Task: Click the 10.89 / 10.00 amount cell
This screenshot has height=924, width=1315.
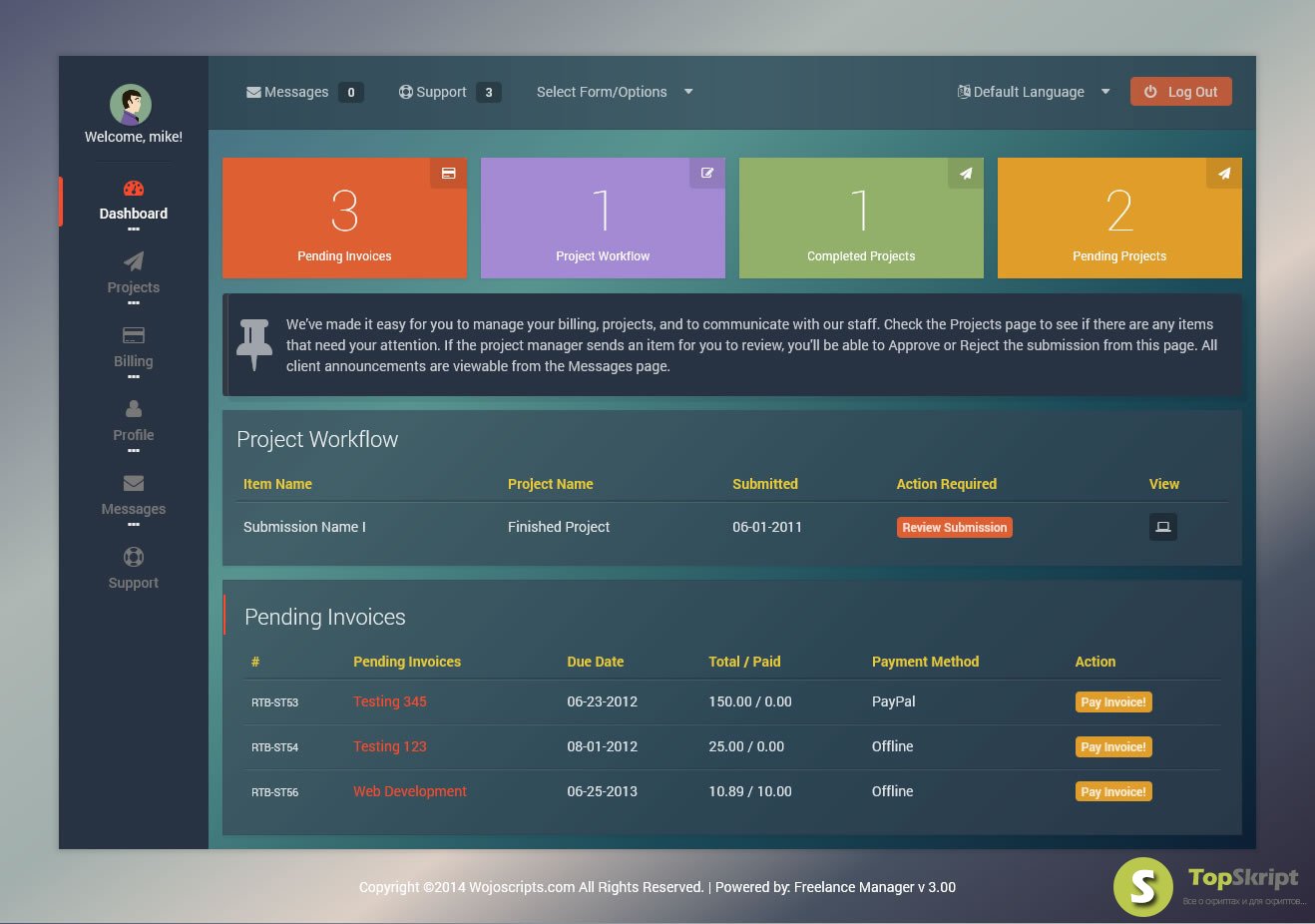Action: click(x=750, y=791)
